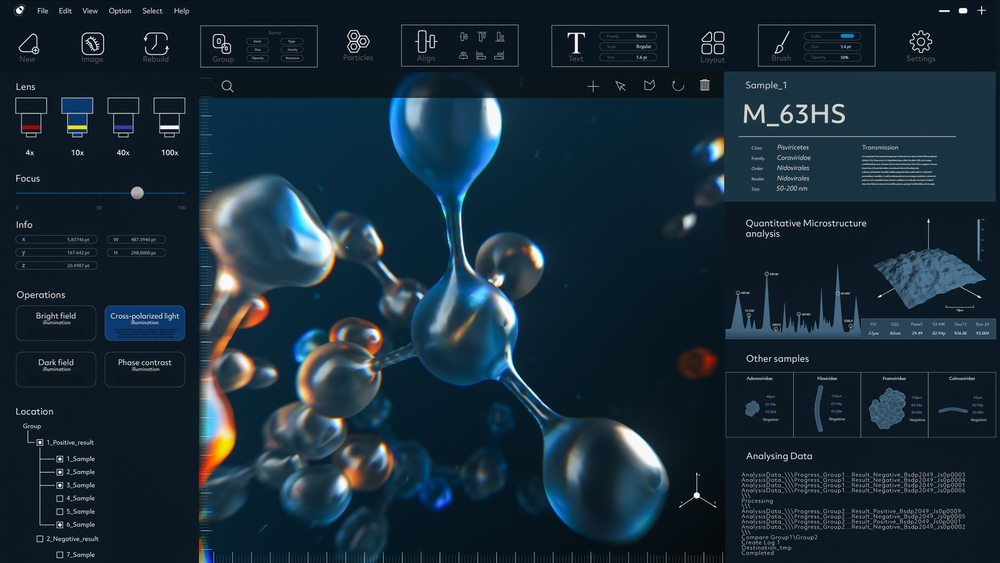Image resolution: width=1000 pixels, height=563 pixels.
Task: Open the Brush Opacity field
Action: tap(832, 57)
